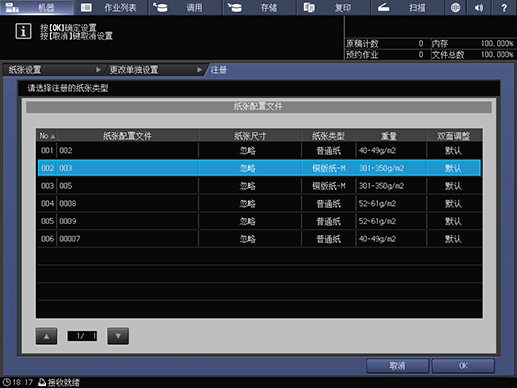Select paper profile row 002 named 003

259,168
